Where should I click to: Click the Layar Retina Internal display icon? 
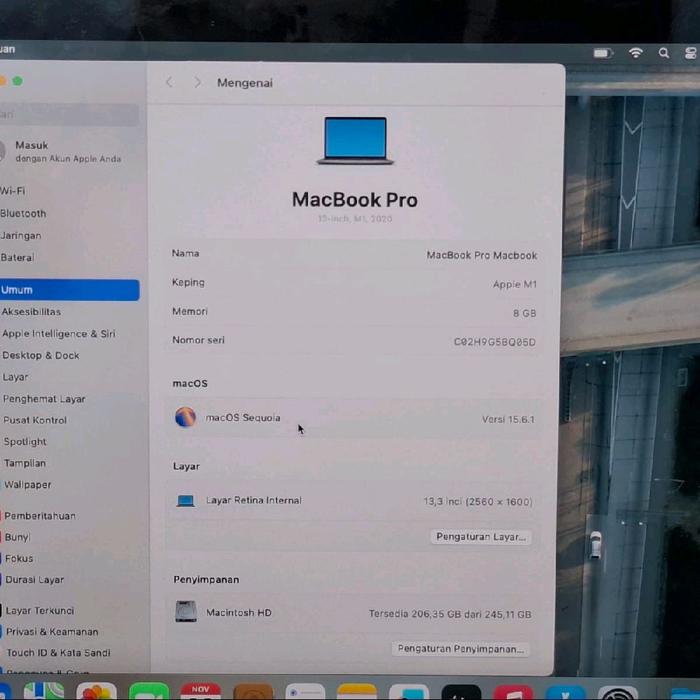tap(185, 501)
